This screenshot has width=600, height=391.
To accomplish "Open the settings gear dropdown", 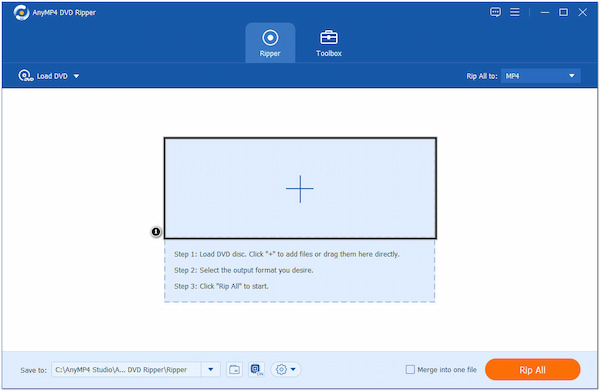I will click(286, 370).
